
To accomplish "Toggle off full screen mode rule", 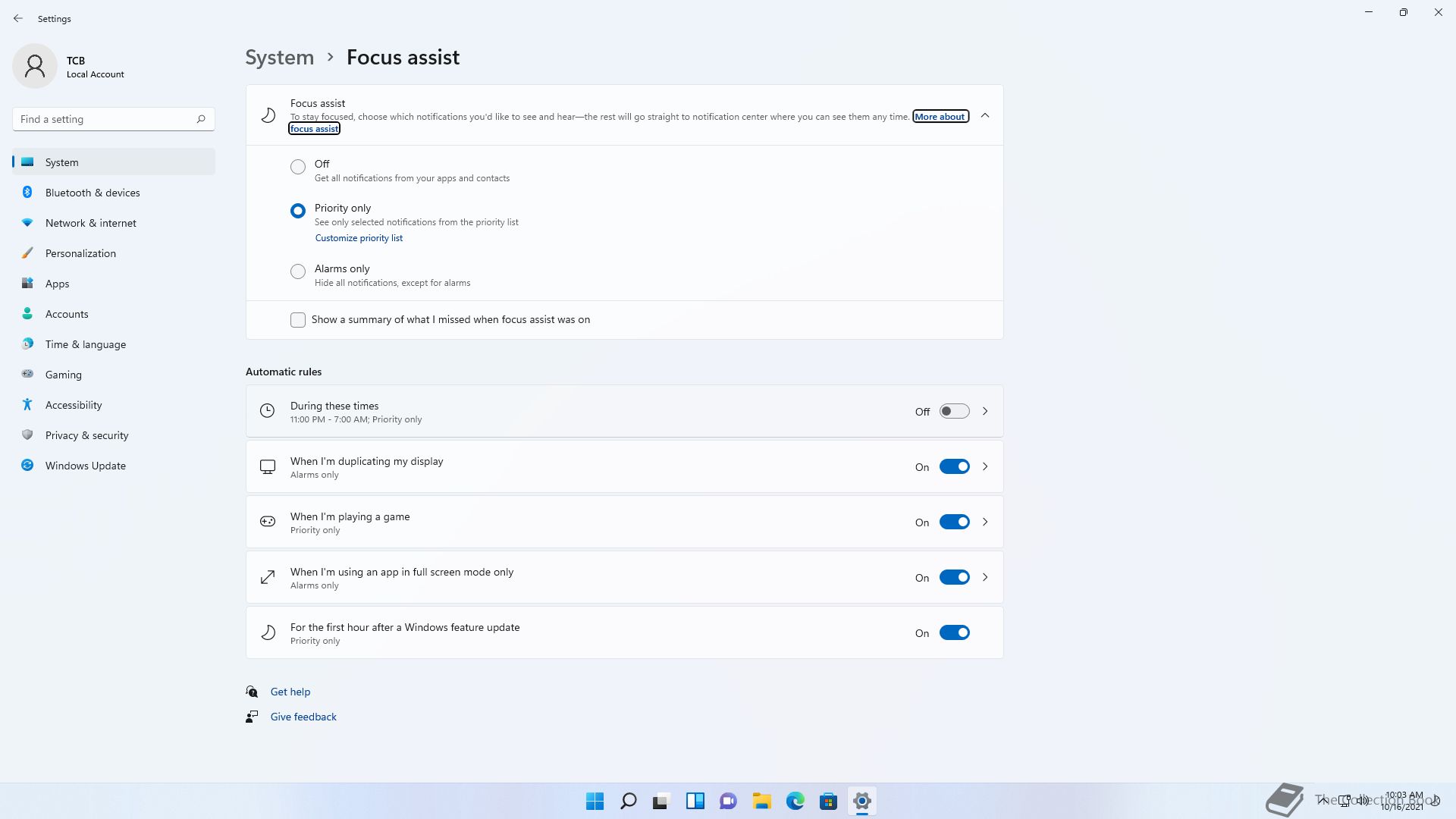I will [x=955, y=577].
